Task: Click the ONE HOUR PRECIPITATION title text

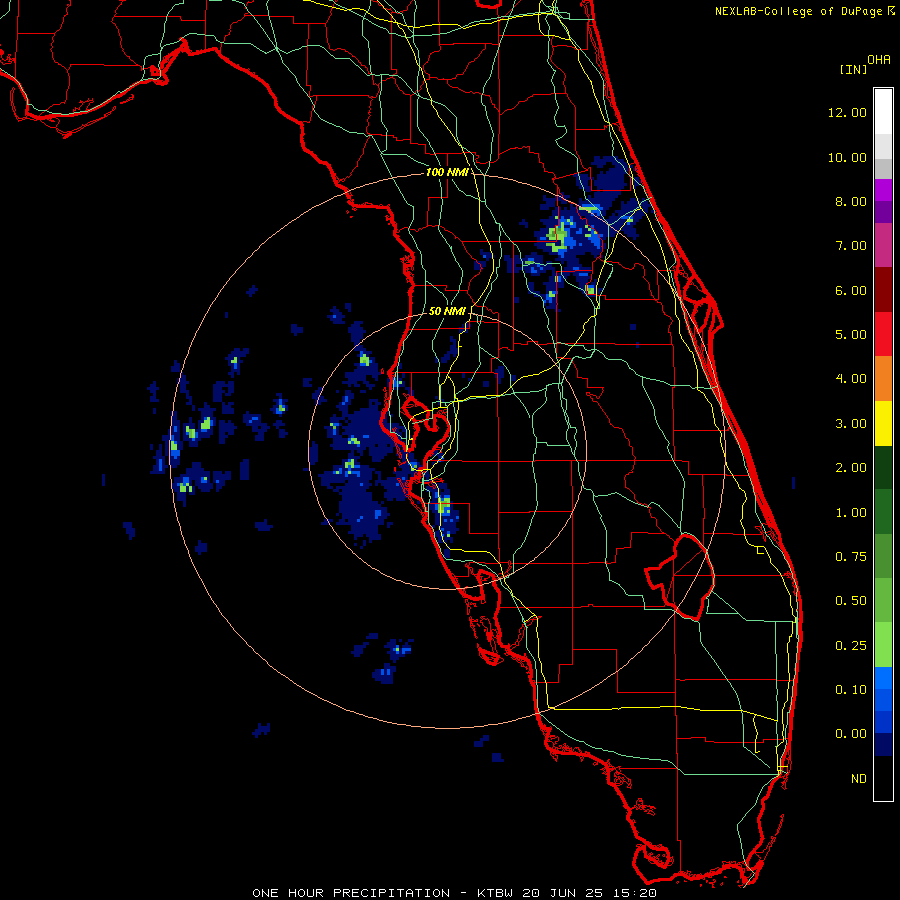Action: [351, 893]
